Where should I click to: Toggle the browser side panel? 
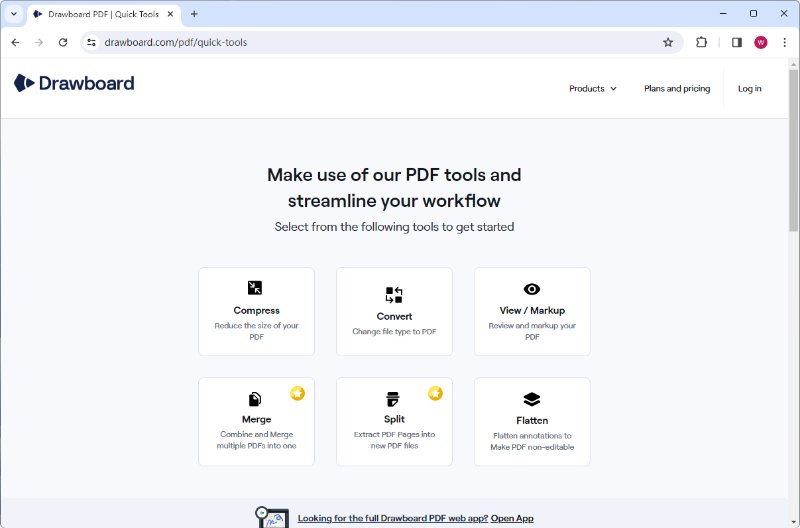(736, 42)
